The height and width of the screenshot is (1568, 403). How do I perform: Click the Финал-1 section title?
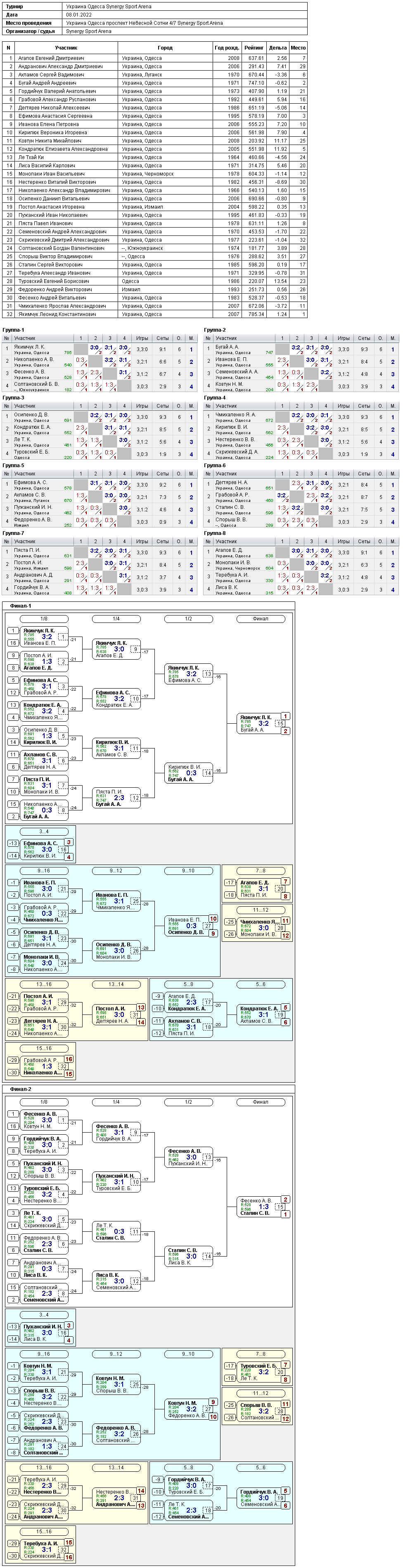point(21,606)
